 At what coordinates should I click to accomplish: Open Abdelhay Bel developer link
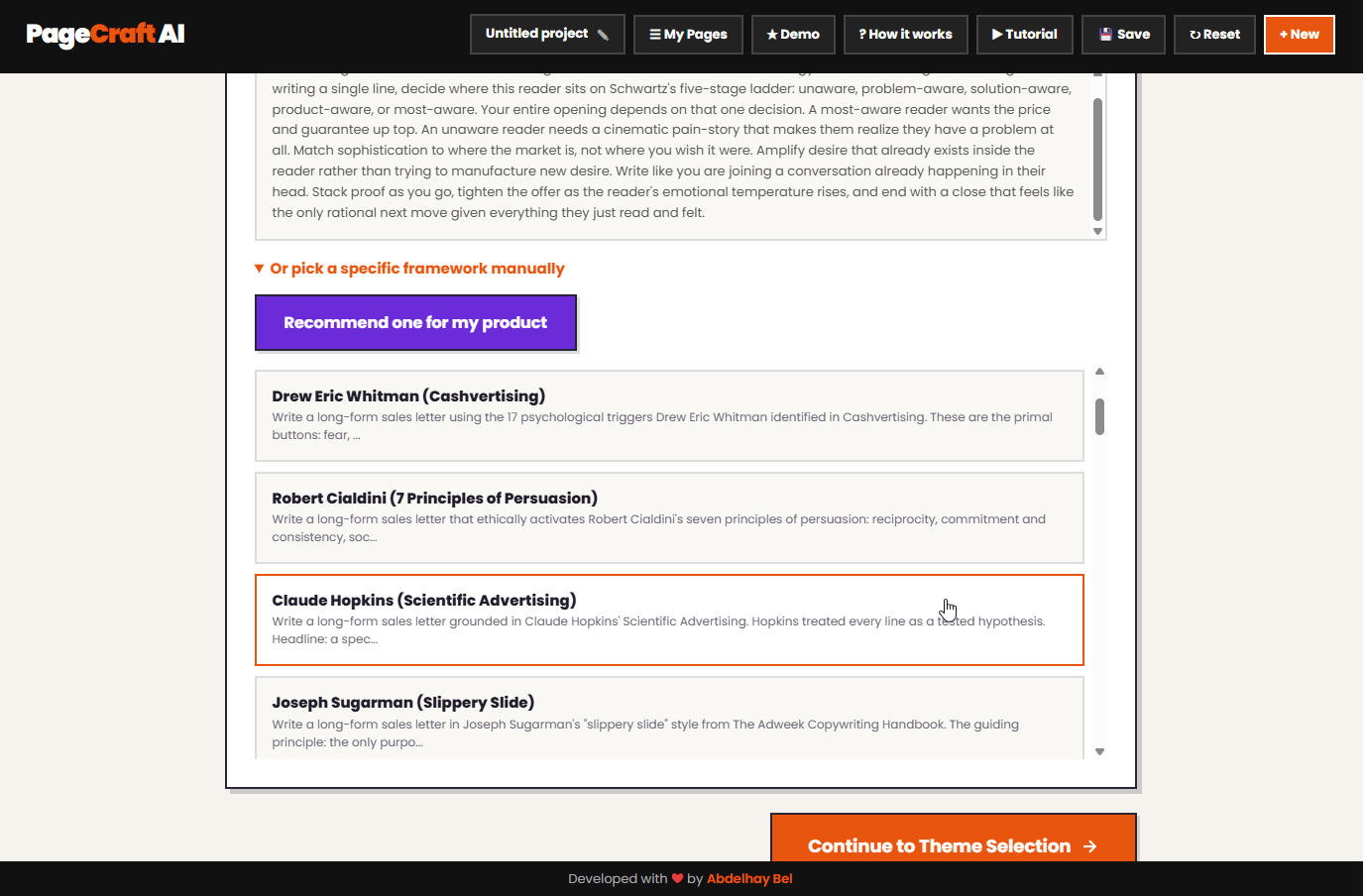coord(749,879)
